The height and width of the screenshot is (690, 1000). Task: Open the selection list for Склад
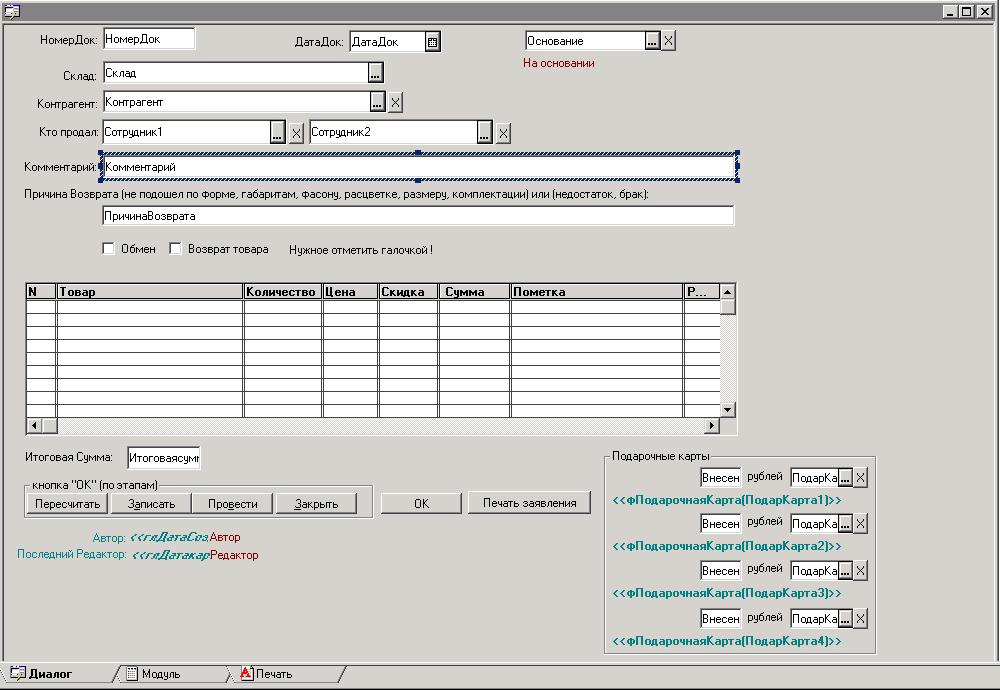pos(375,73)
